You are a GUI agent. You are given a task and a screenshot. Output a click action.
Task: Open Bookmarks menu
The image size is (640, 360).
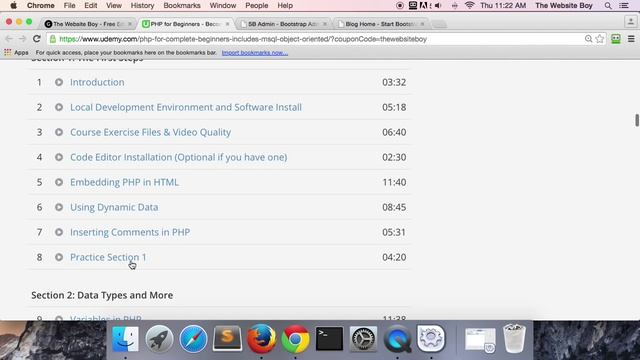pos(182,6)
